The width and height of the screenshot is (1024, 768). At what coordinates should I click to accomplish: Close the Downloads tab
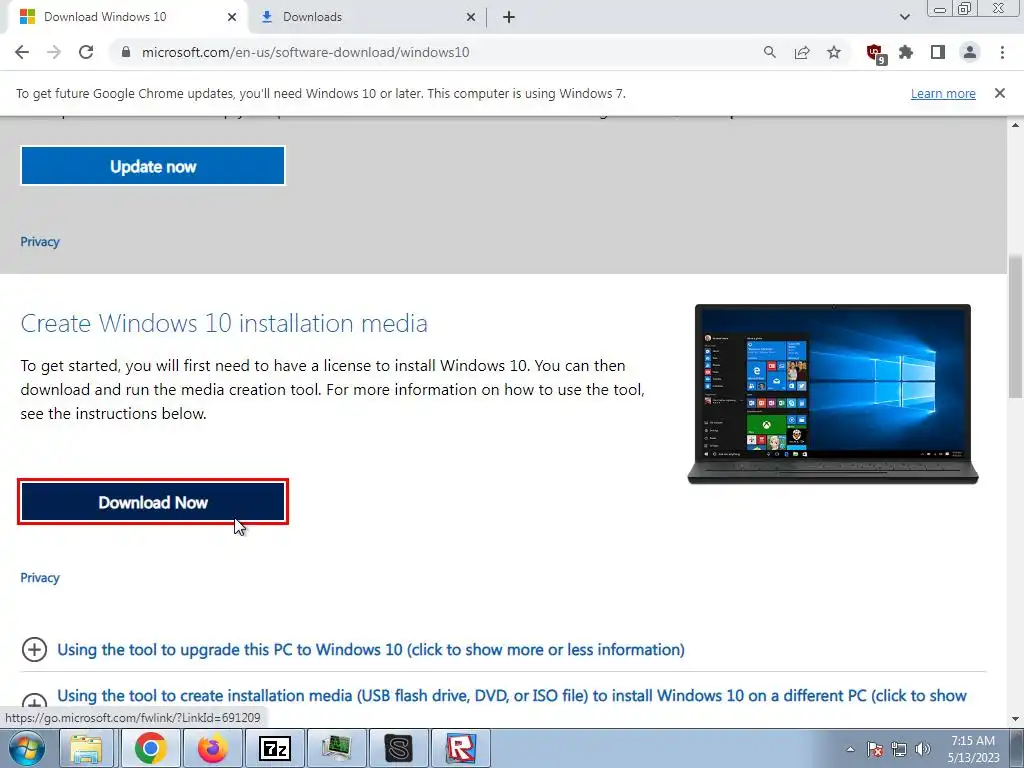click(471, 17)
